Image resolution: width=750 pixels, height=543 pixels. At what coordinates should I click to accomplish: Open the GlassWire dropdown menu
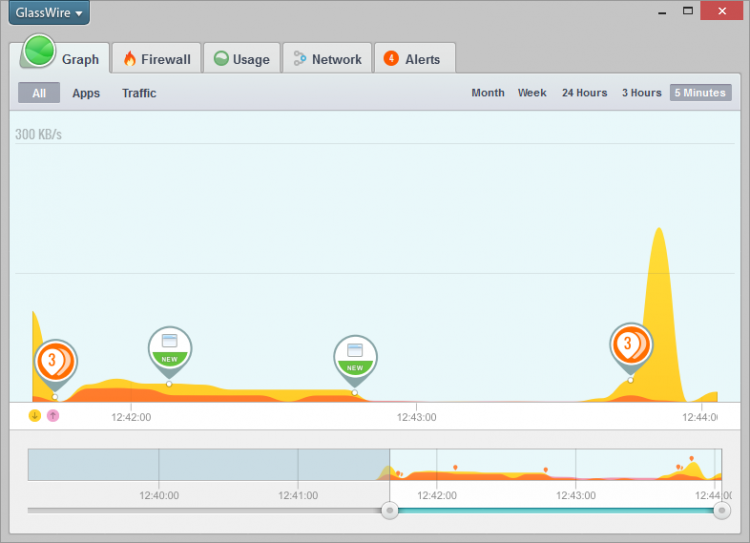tap(49, 12)
